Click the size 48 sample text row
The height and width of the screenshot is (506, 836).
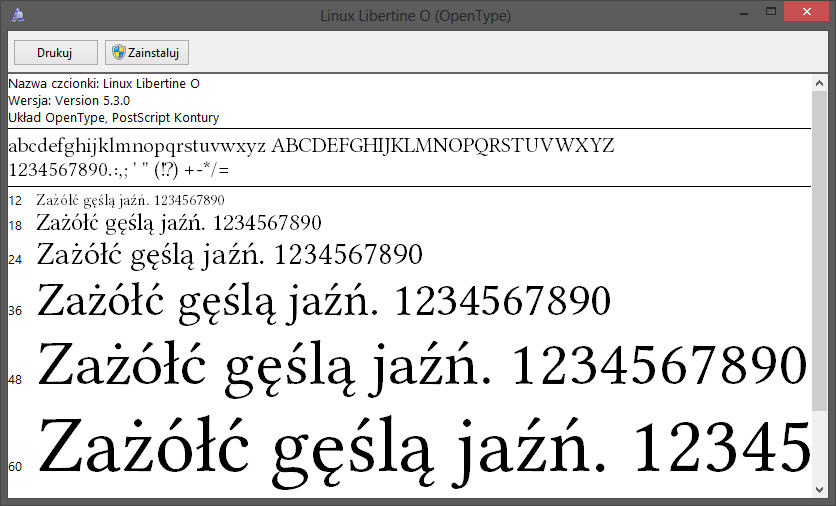(422, 368)
